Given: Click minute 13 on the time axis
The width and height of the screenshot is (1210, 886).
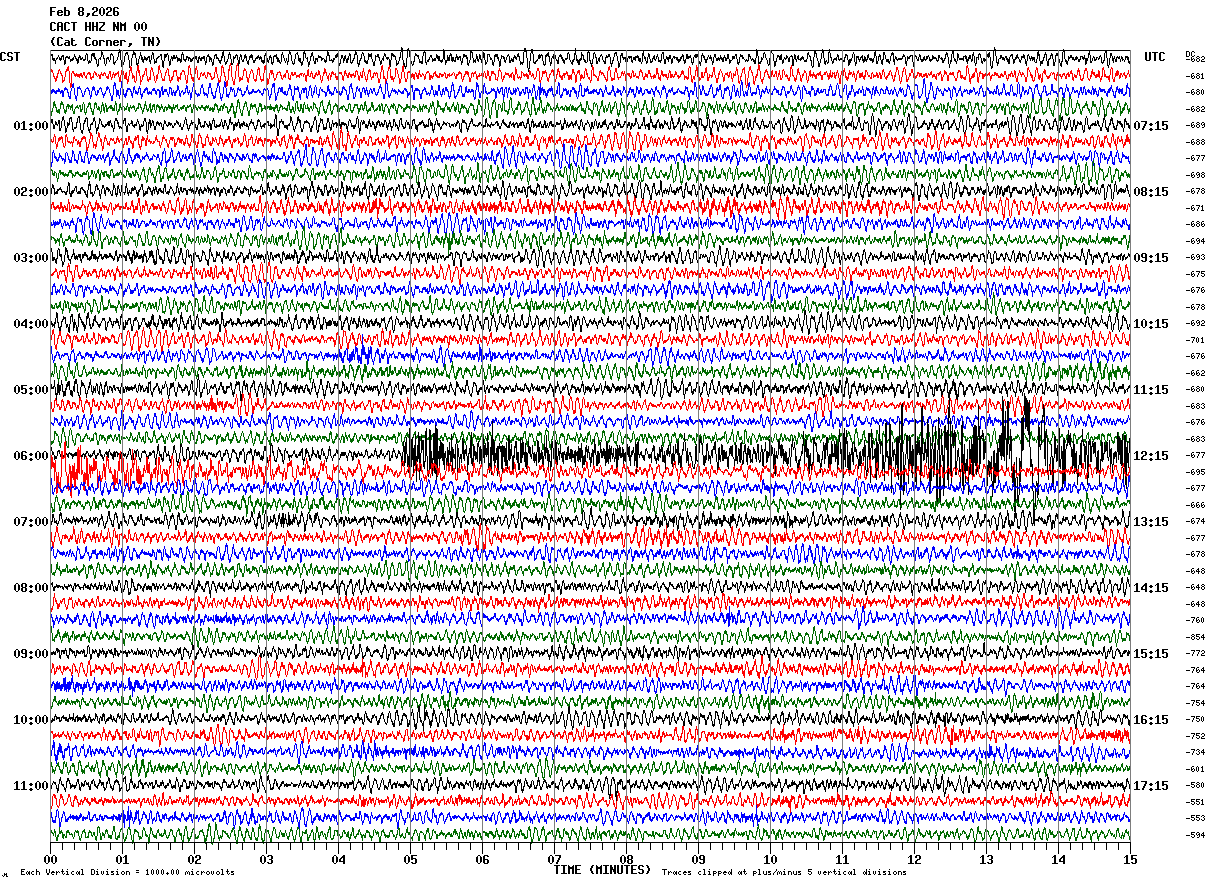Looking at the screenshot, I should click(986, 859).
